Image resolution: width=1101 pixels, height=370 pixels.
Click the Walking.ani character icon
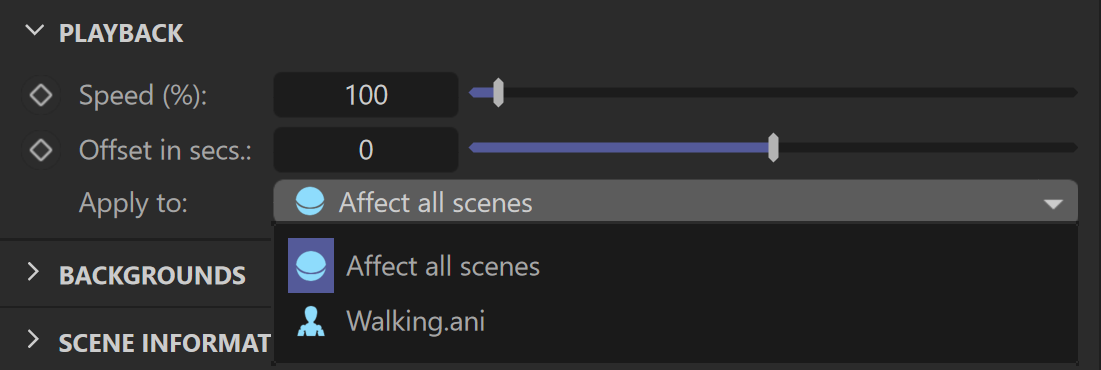(x=310, y=322)
